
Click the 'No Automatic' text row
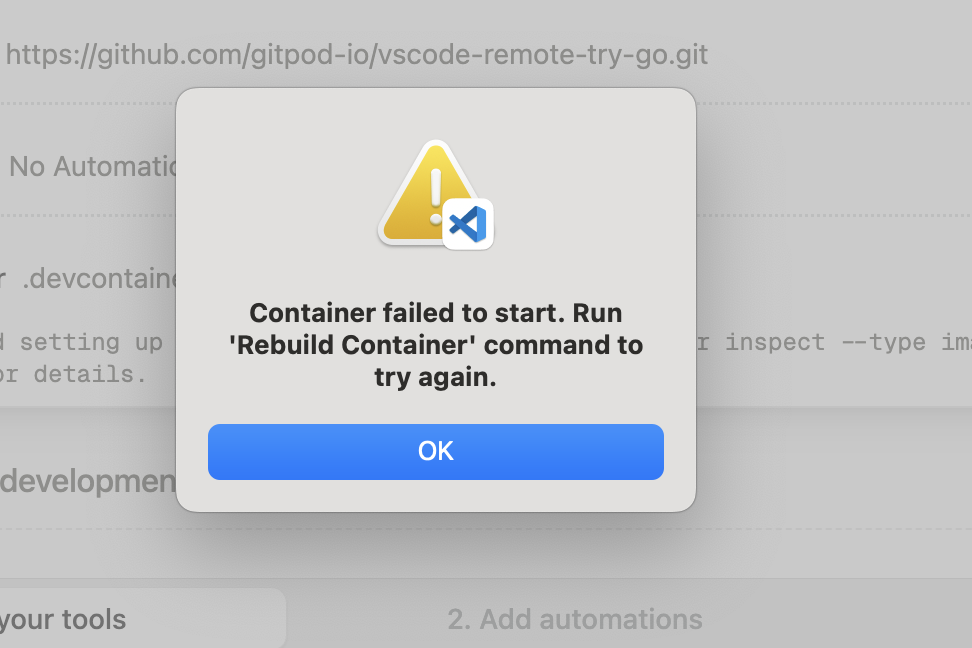point(93,167)
